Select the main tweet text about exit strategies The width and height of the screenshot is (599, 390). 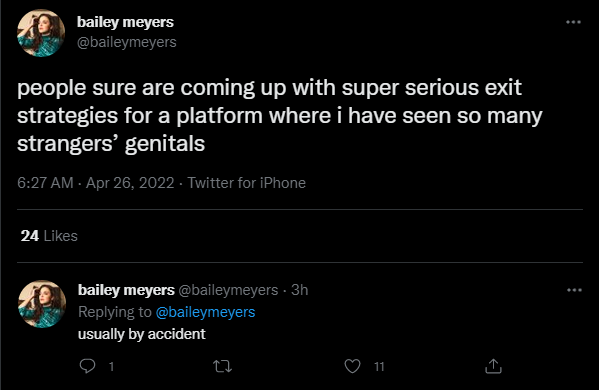point(280,116)
